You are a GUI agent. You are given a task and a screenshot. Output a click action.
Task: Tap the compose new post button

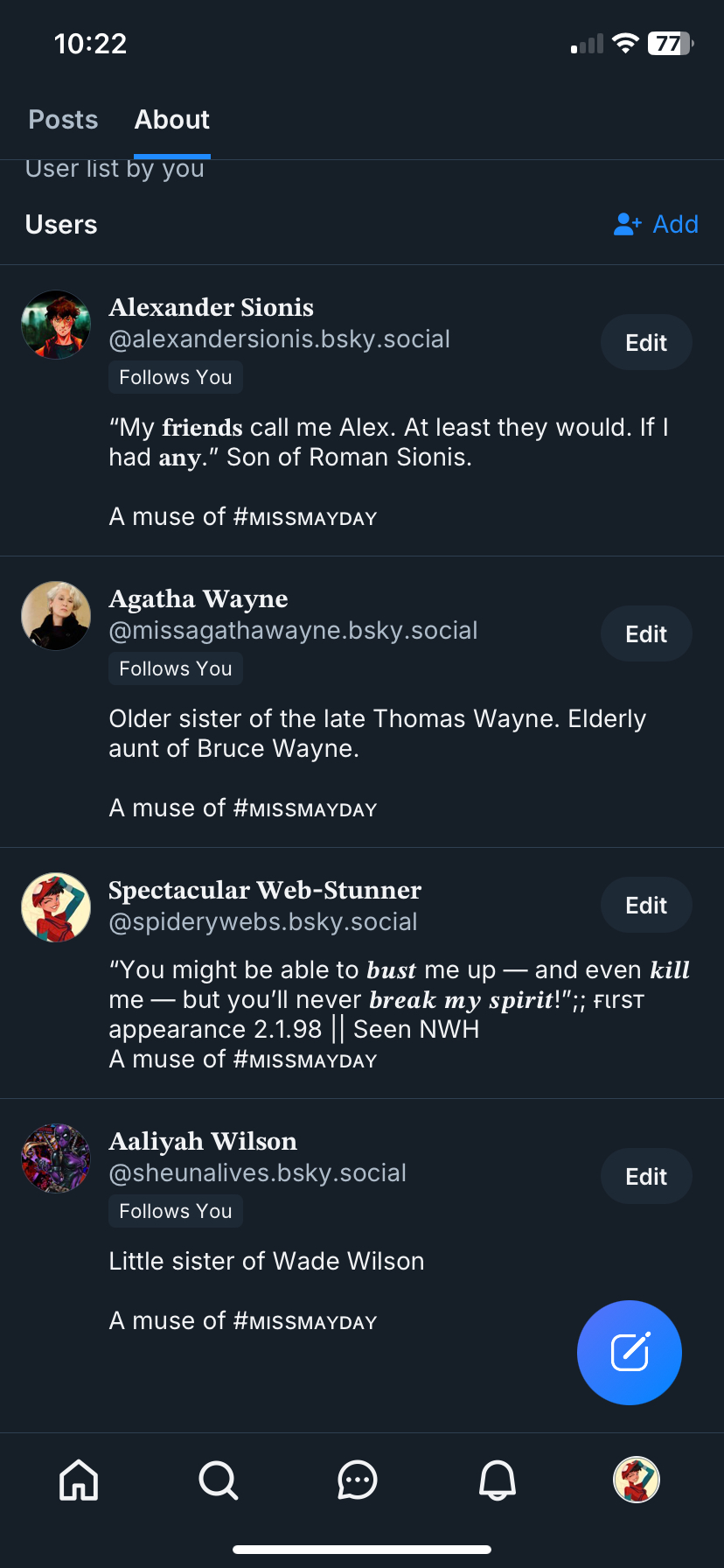629,1353
